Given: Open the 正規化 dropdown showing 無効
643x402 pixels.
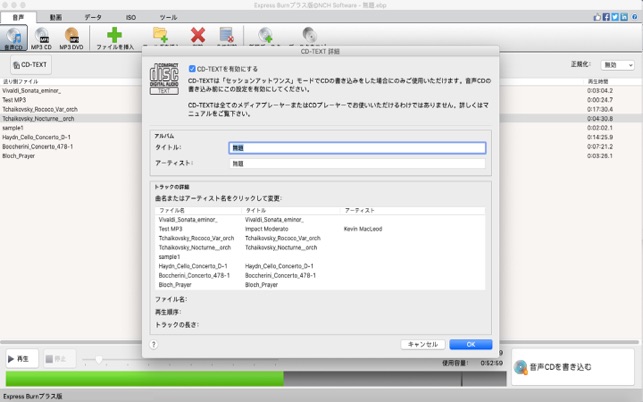Looking at the screenshot, I should 618,65.
